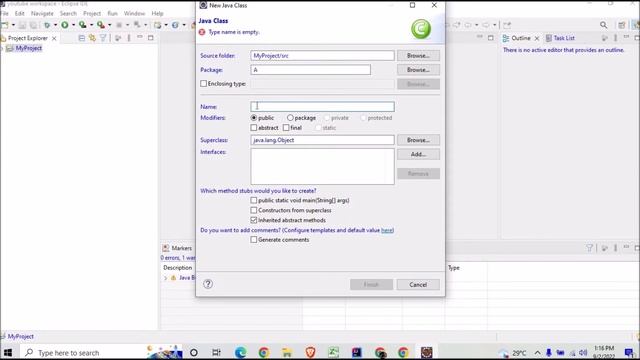This screenshot has width=640, height=360.
Task: Open the Search menu
Action: coord(68,13)
